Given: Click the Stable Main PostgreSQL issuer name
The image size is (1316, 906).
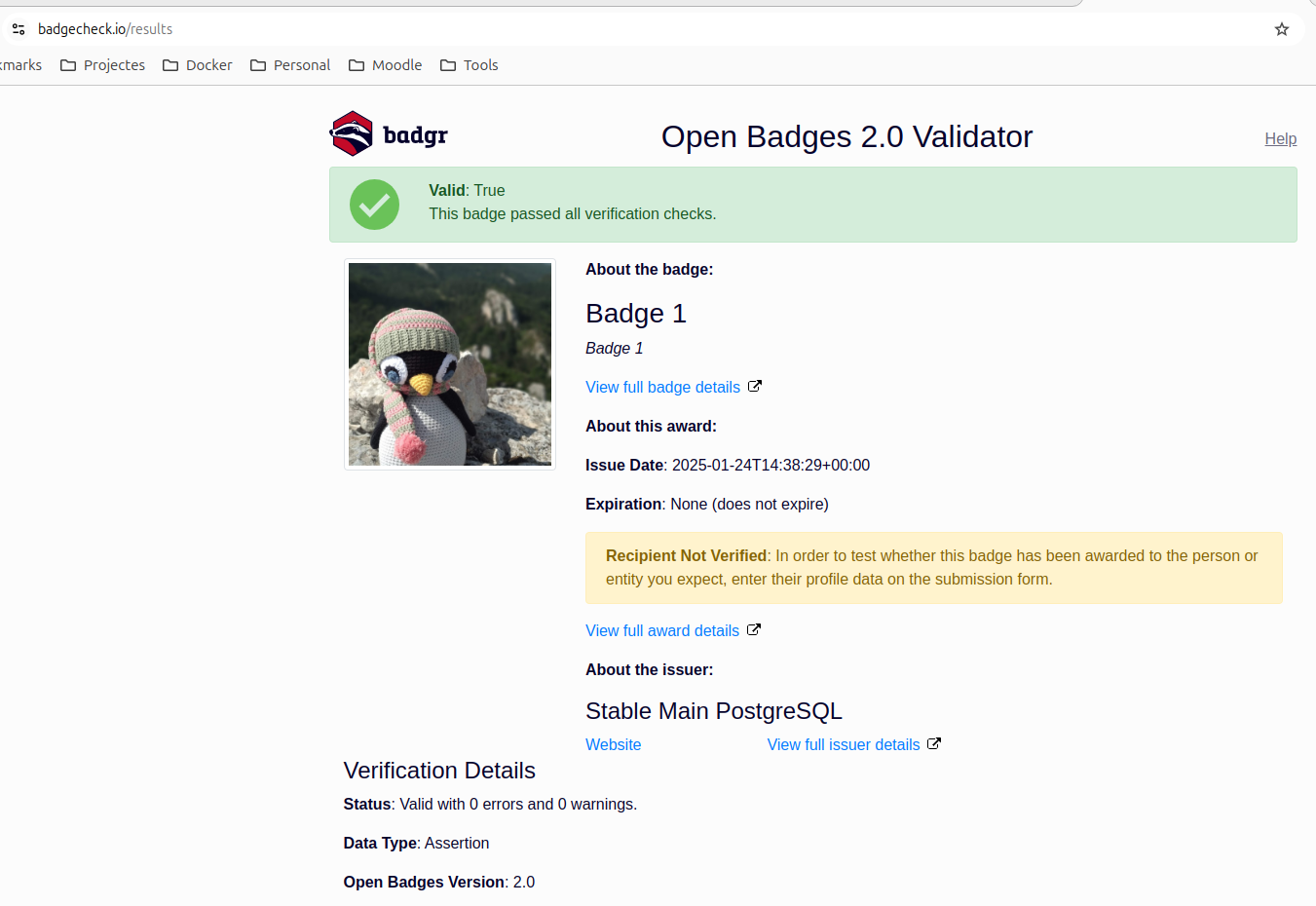Looking at the screenshot, I should tap(714, 711).
